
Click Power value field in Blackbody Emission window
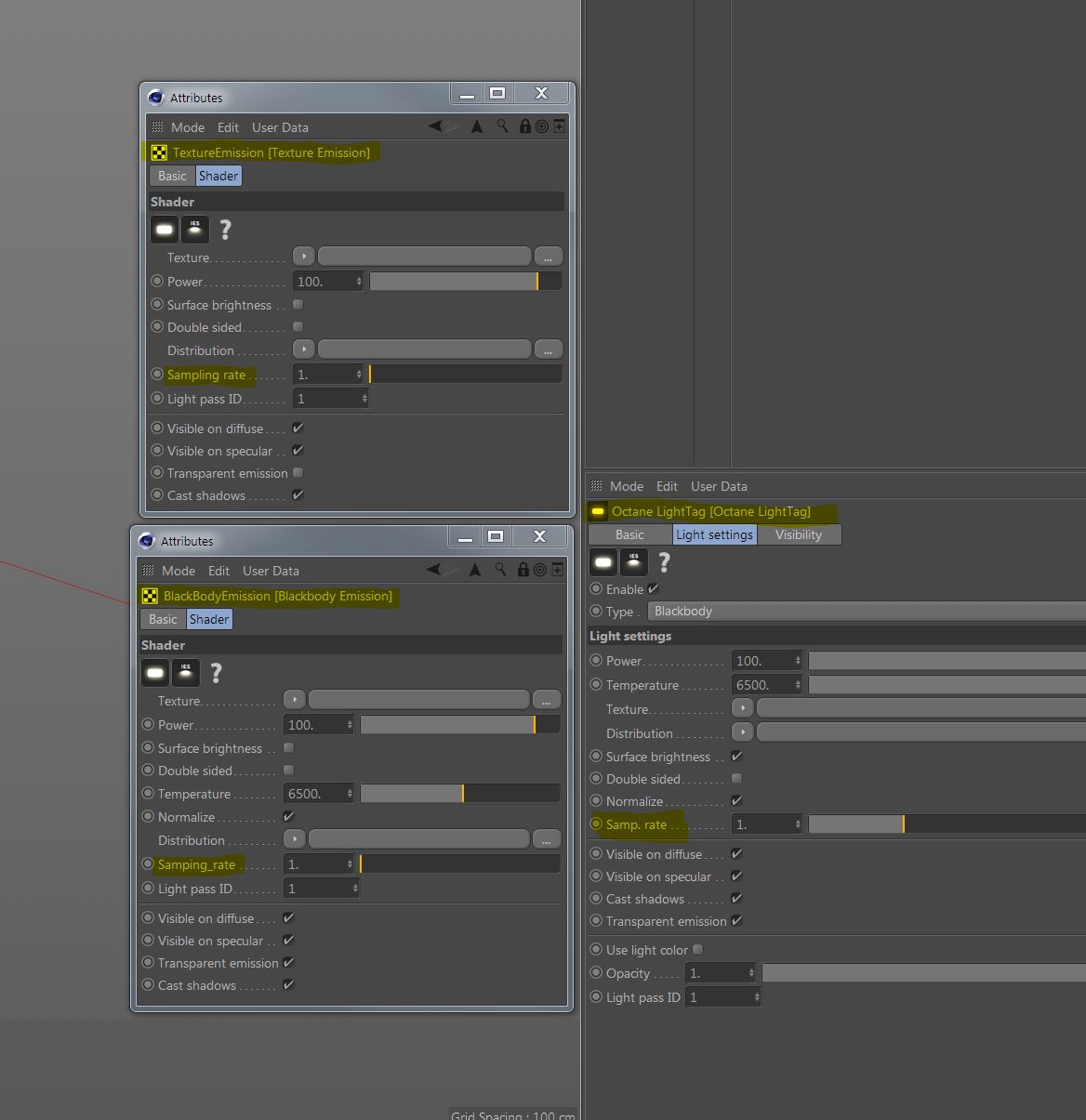pos(318,725)
